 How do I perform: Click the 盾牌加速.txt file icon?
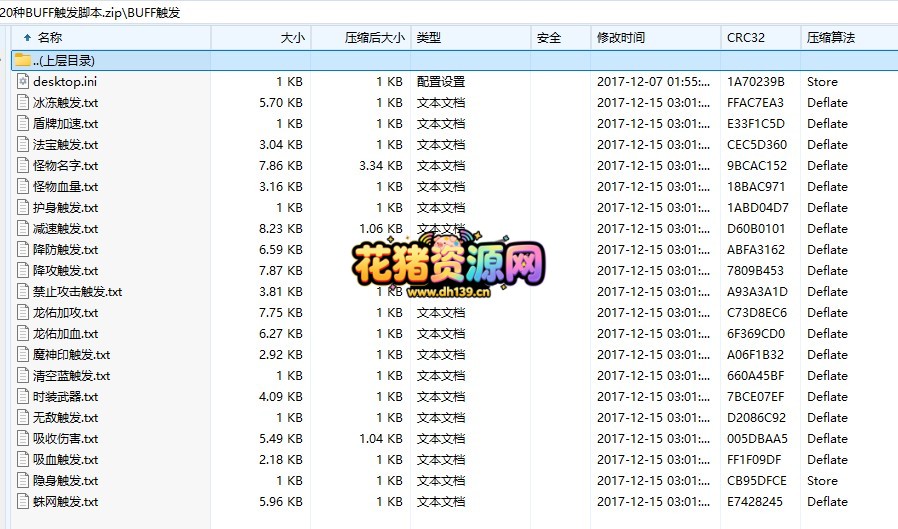click(22, 124)
